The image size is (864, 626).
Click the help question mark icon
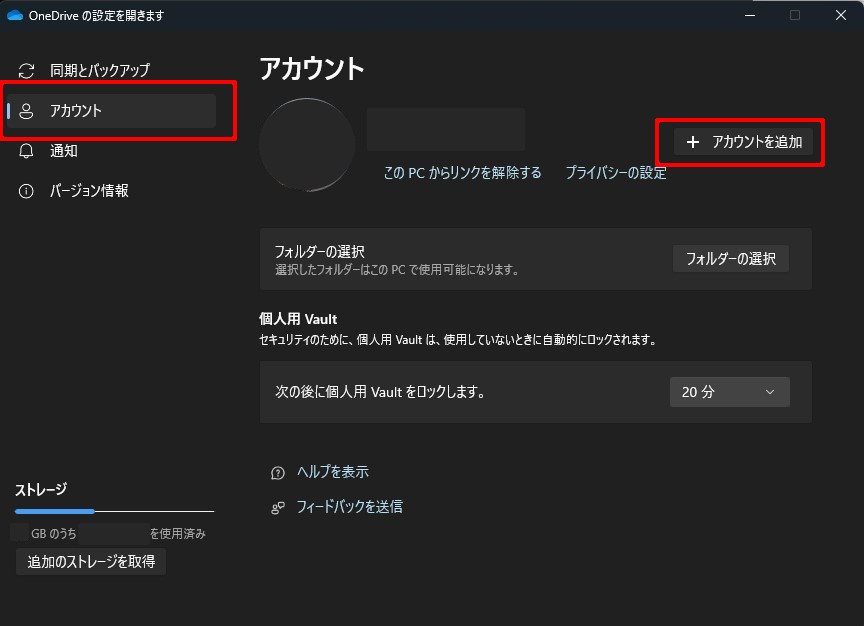pyautogui.click(x=278, y=472)
